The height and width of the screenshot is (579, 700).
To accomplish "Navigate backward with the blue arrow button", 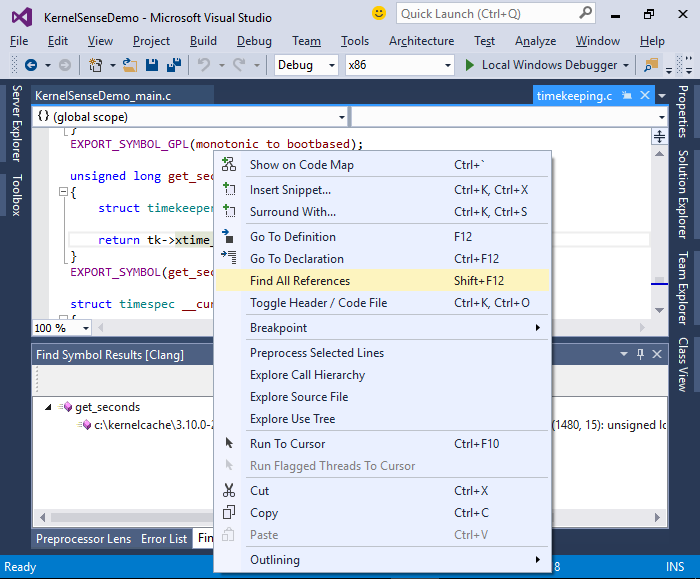I will click(31, 65).
